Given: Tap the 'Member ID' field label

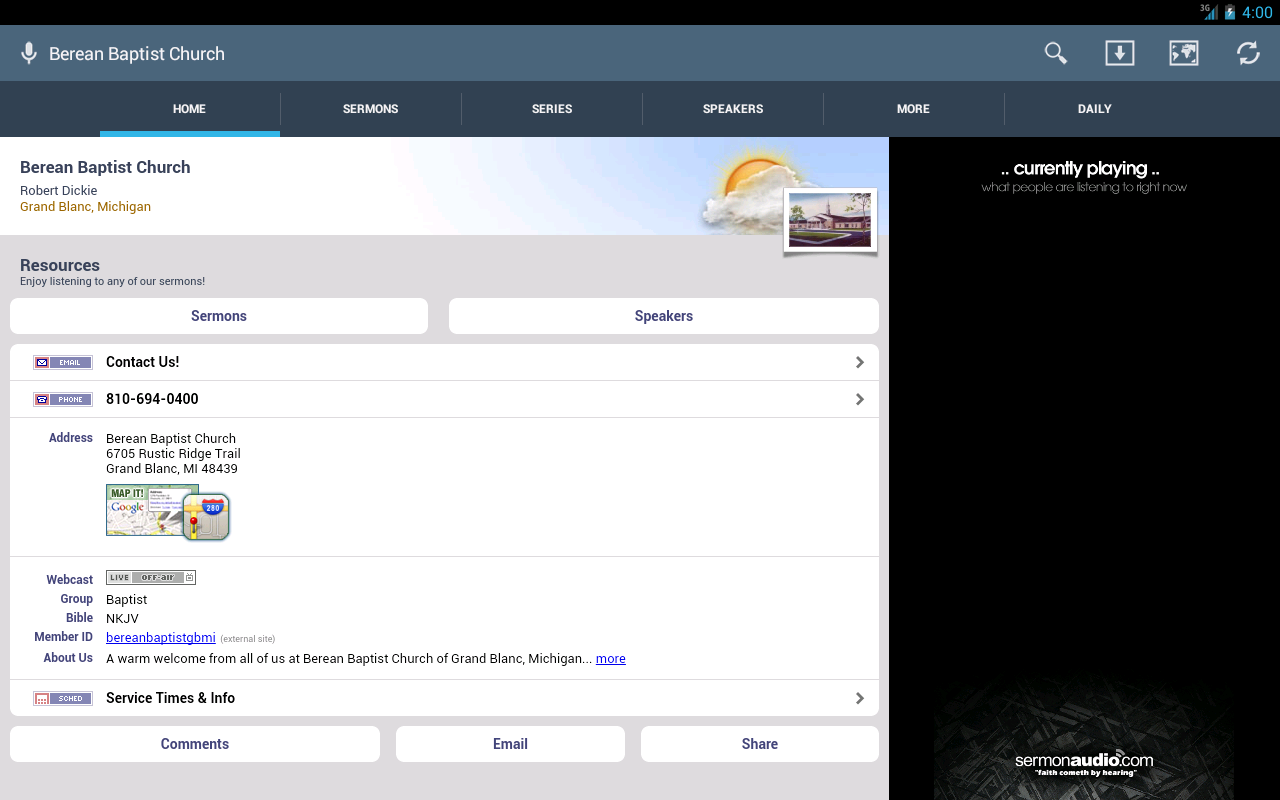Looking at the screenshot, I should 63,637.
